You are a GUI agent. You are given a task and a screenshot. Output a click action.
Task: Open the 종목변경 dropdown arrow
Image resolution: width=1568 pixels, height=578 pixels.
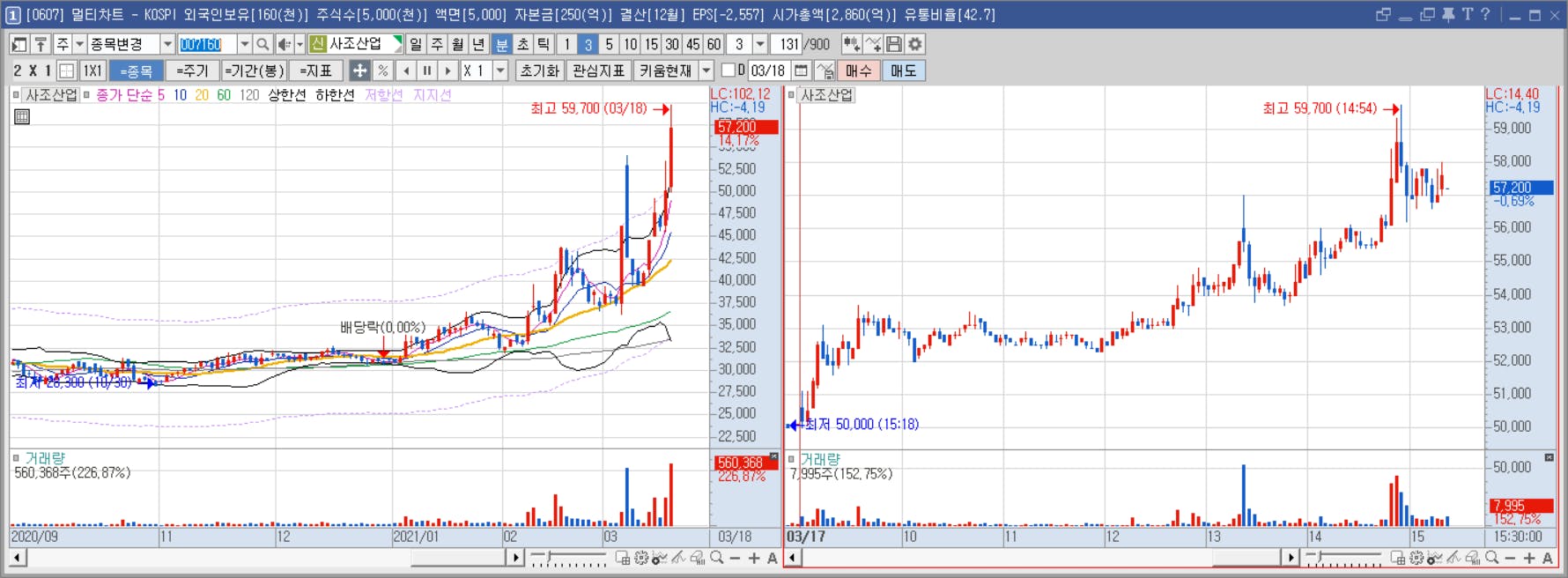167,44
